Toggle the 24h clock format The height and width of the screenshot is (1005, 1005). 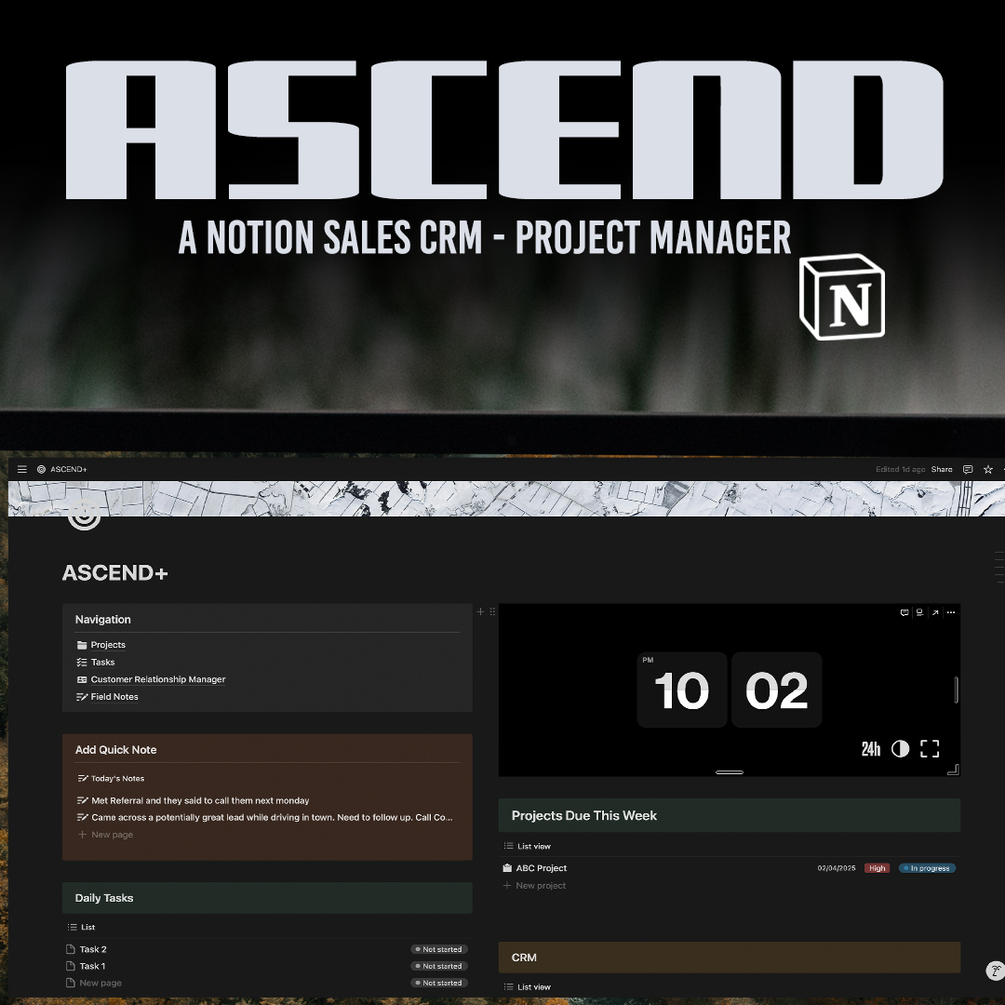[870, 749]
